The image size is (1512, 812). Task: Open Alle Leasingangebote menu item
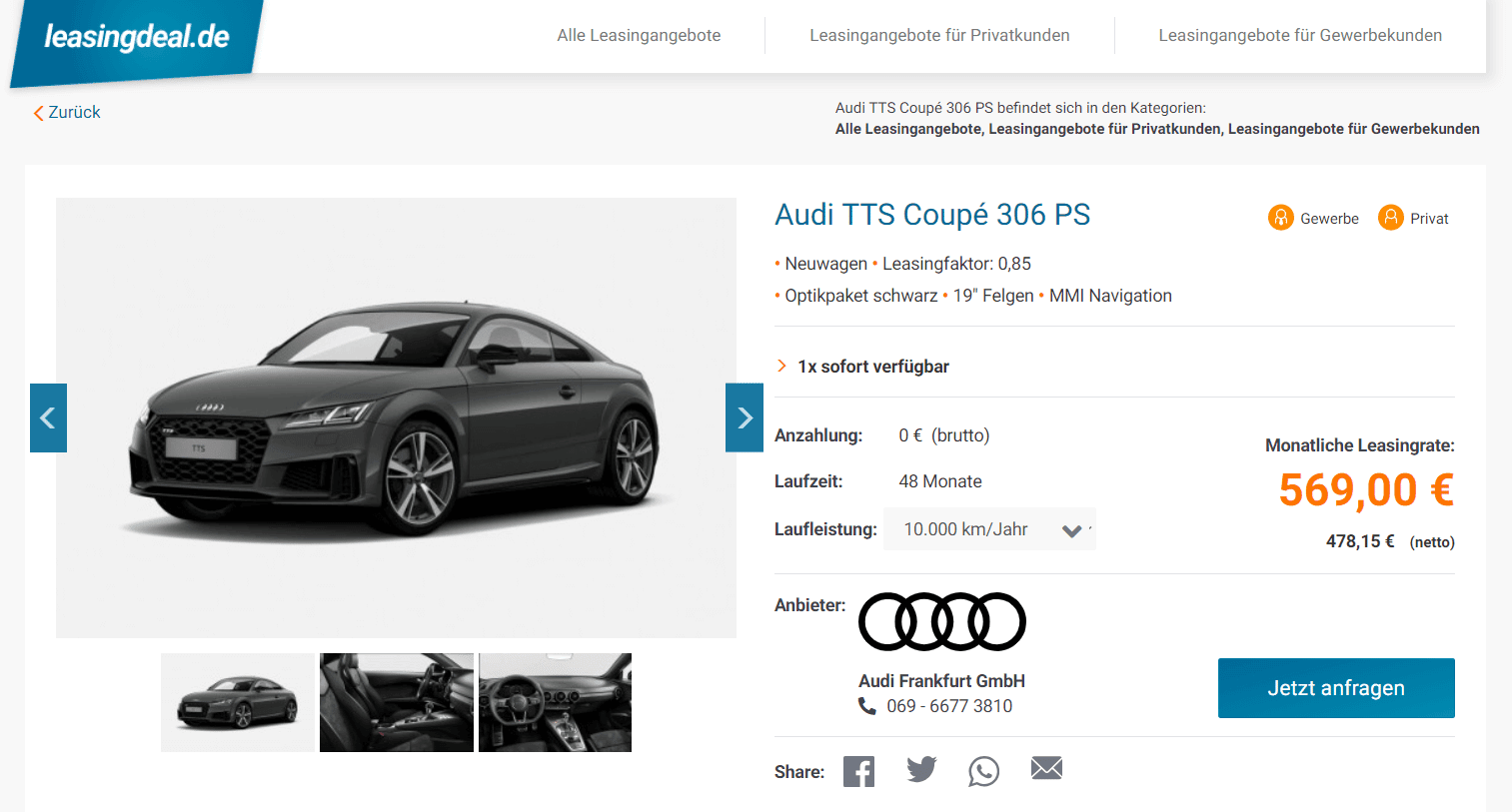click(639, 35)
